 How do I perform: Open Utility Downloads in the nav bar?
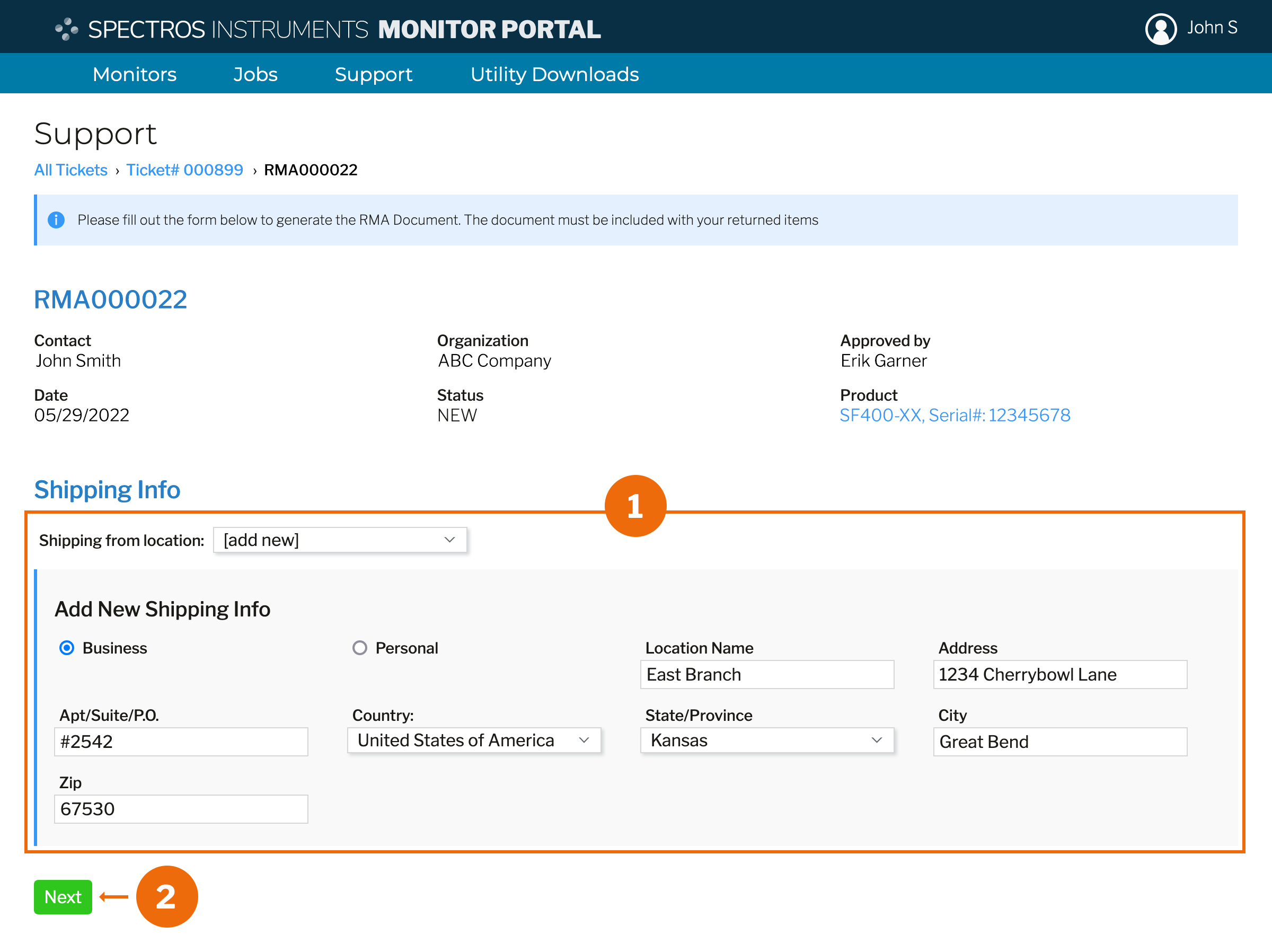[554, 74]
